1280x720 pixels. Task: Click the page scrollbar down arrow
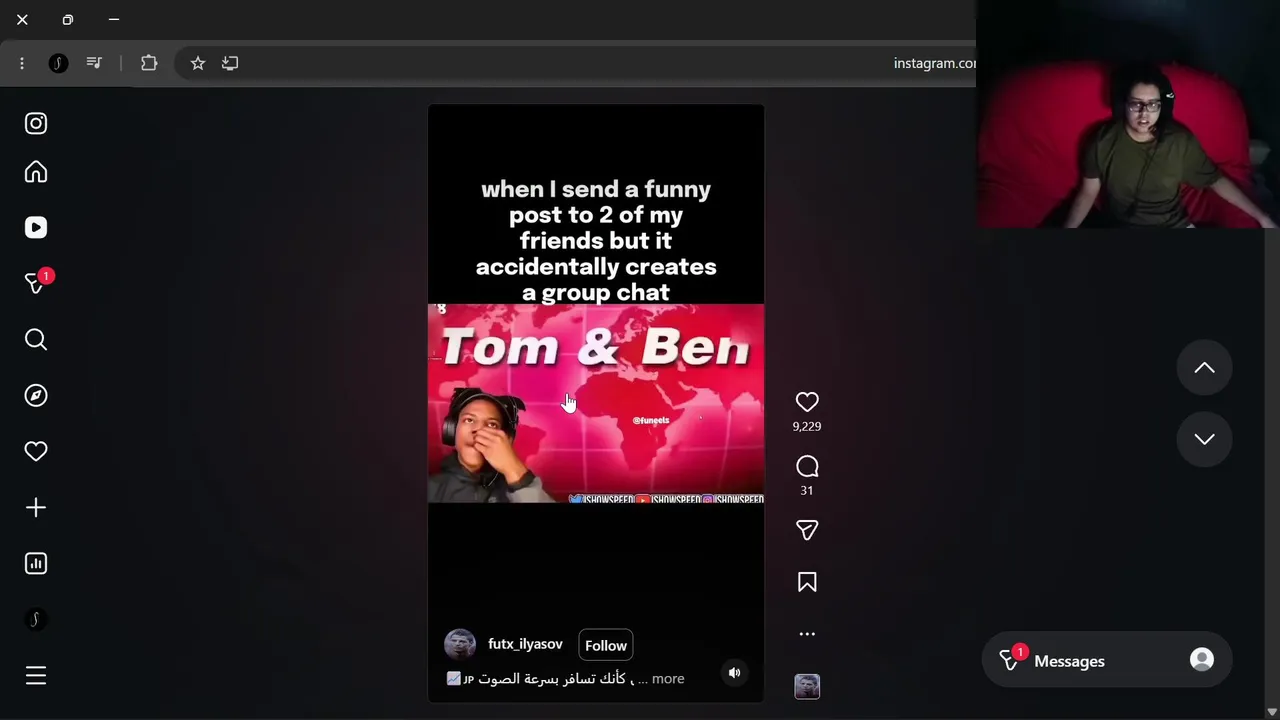pyautogui.click(x=1272, y=712)
